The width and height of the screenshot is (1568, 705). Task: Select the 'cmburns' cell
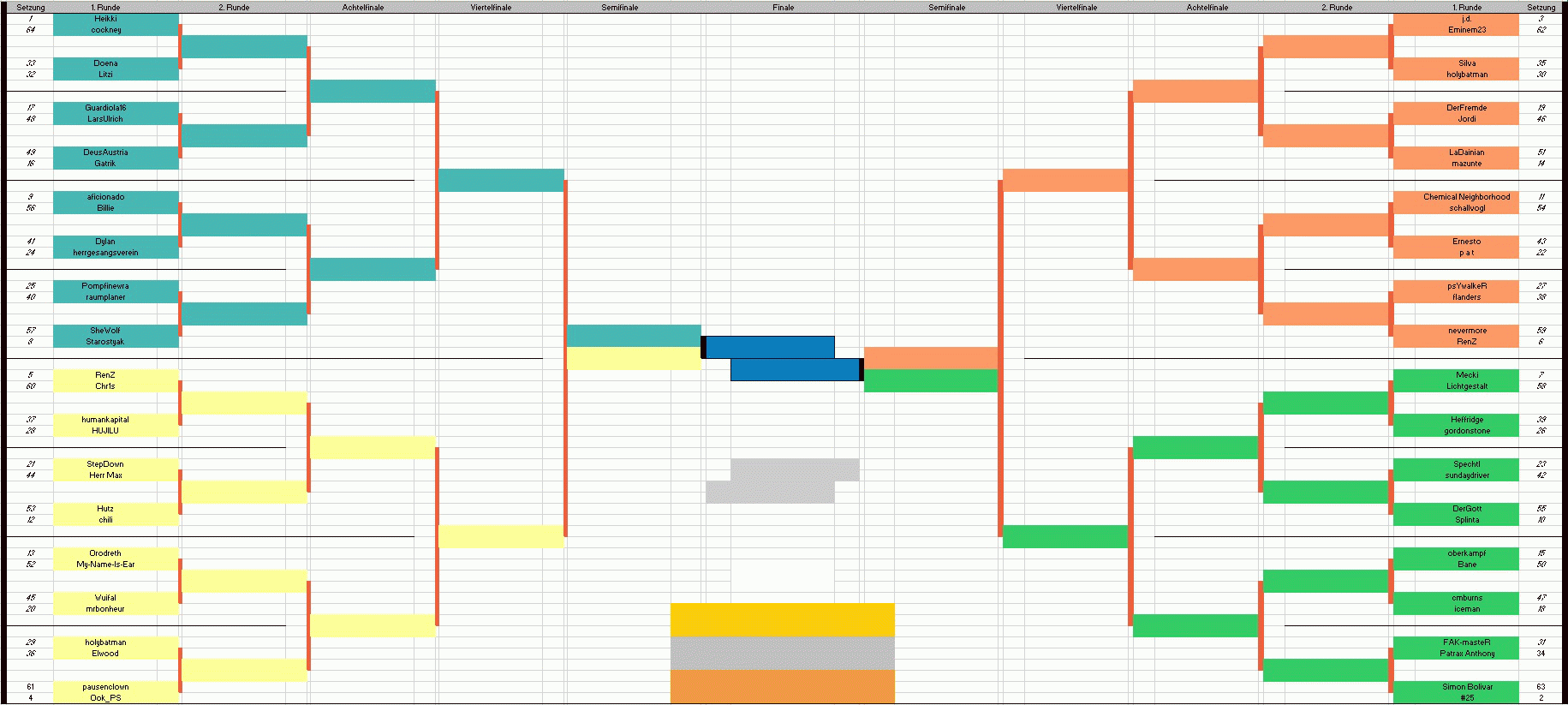click(1456, 598)
